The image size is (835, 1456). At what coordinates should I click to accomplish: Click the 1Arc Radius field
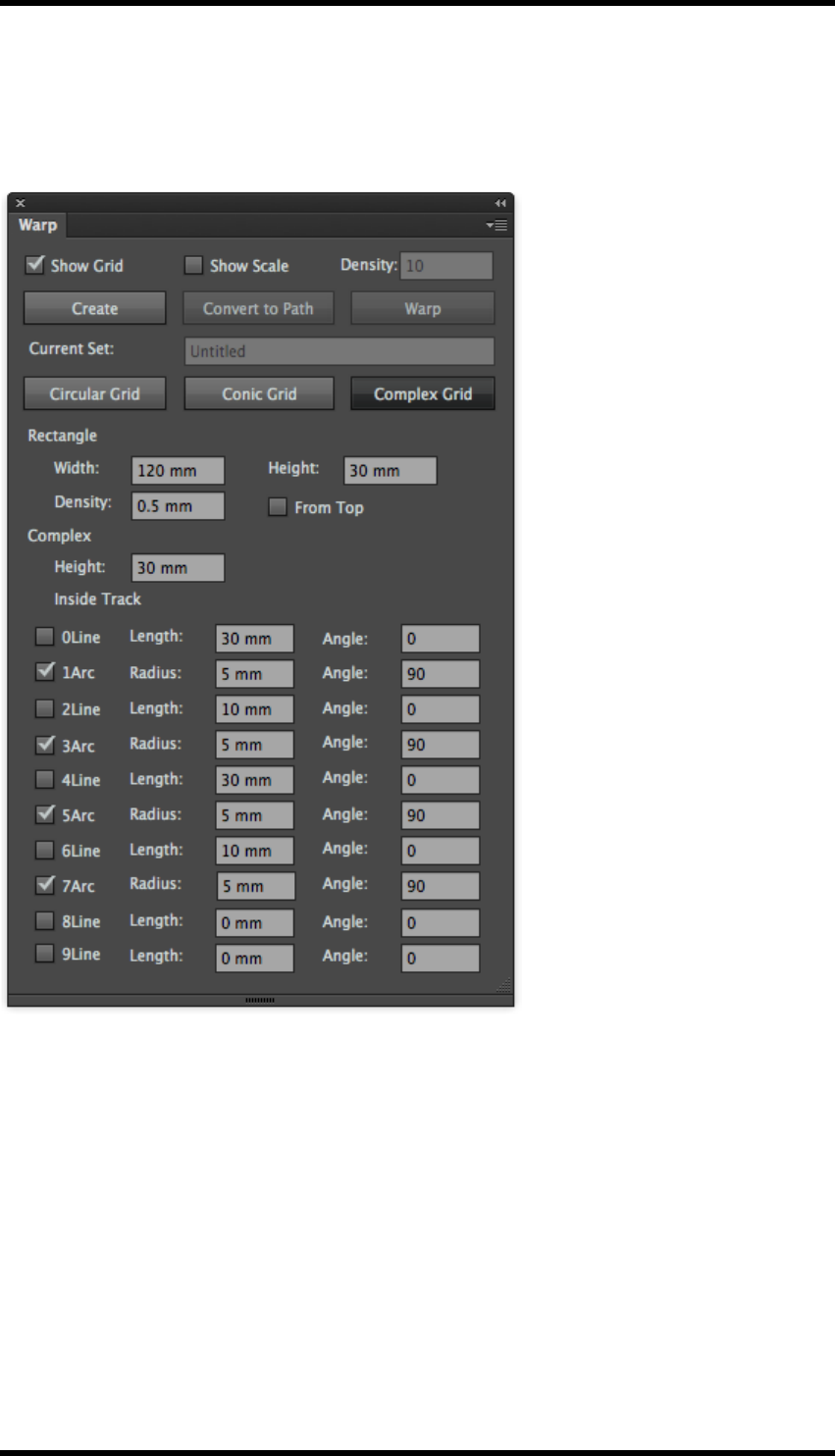pyautogui.click(x=255, y=674)
